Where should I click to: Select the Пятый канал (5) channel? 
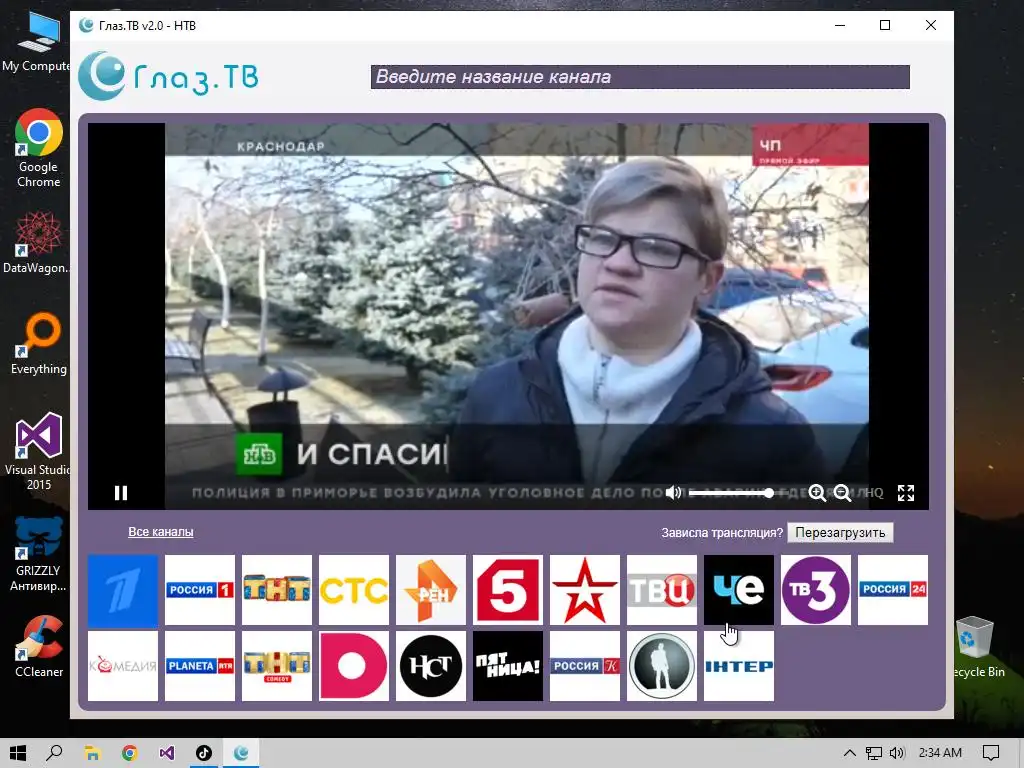coord(508,590)
